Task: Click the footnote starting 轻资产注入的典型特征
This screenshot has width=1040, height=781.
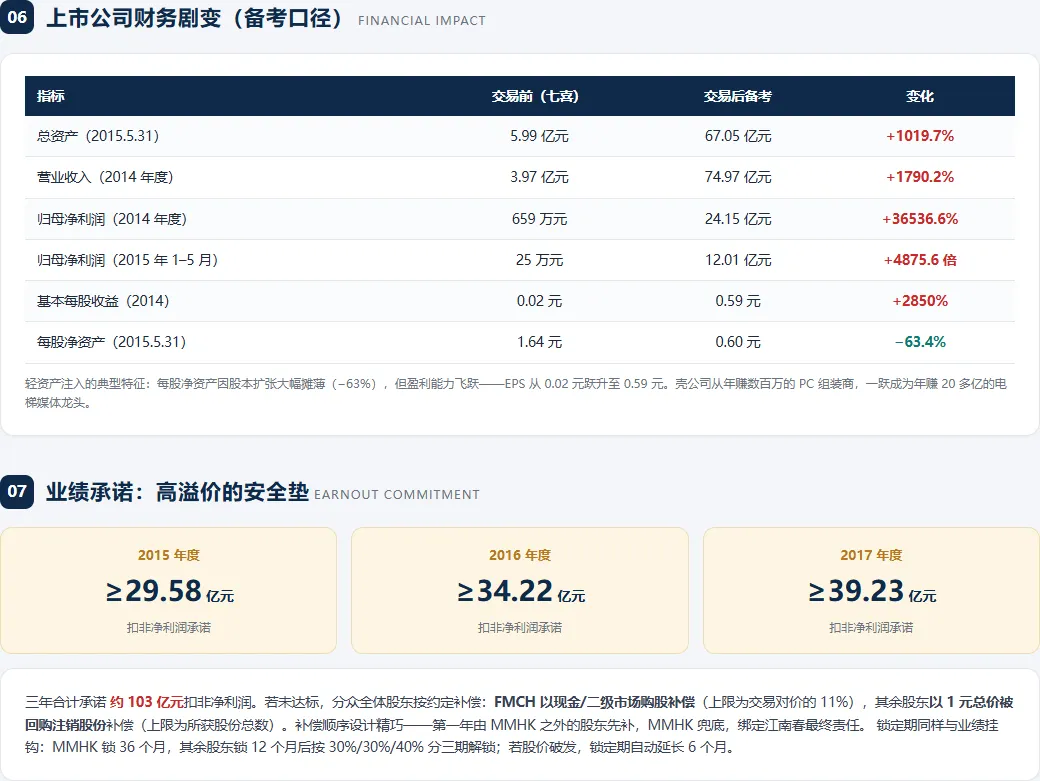Action: (x=516, y=393)
